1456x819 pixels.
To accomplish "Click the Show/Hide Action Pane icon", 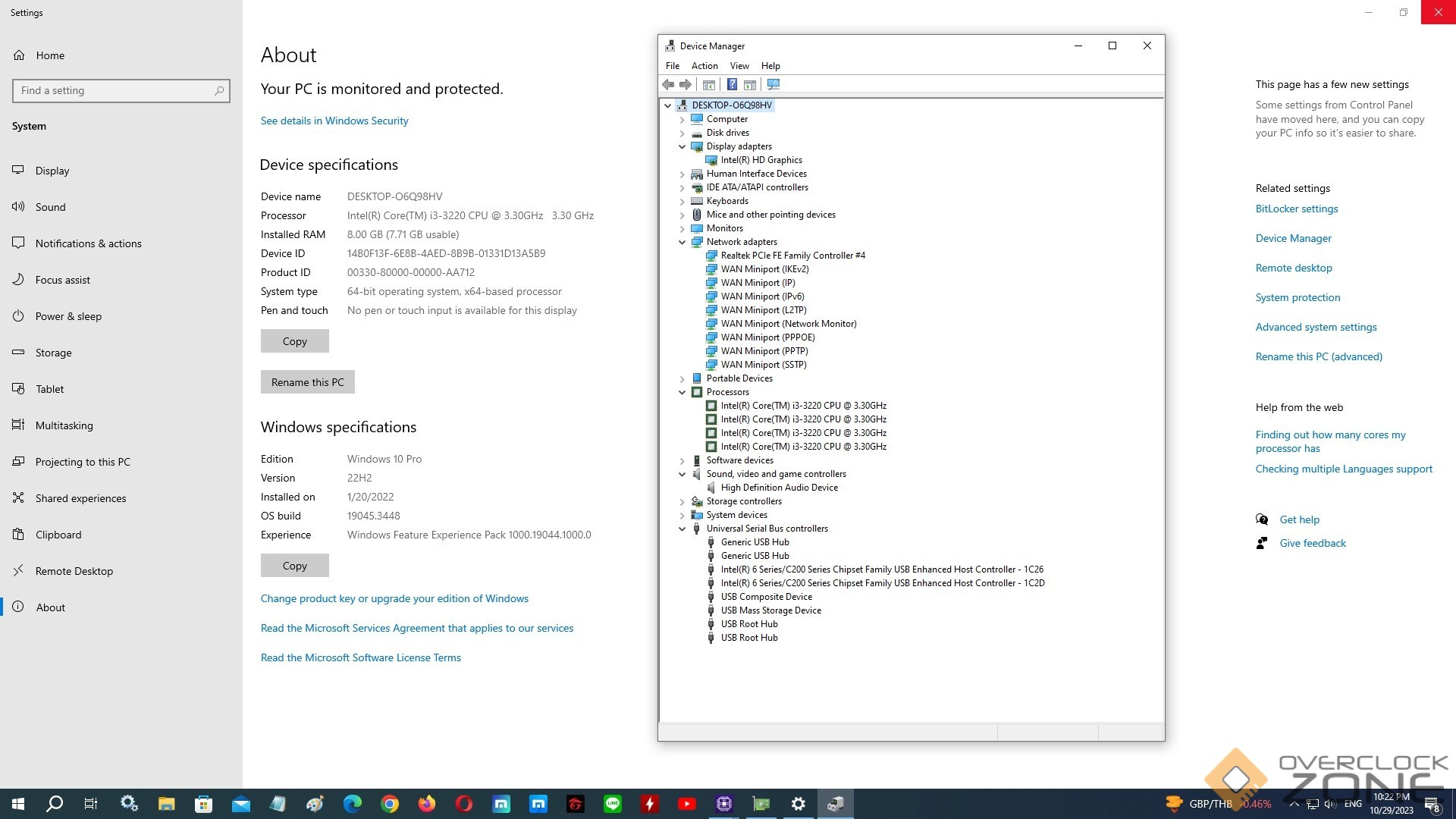I will 750,84.
